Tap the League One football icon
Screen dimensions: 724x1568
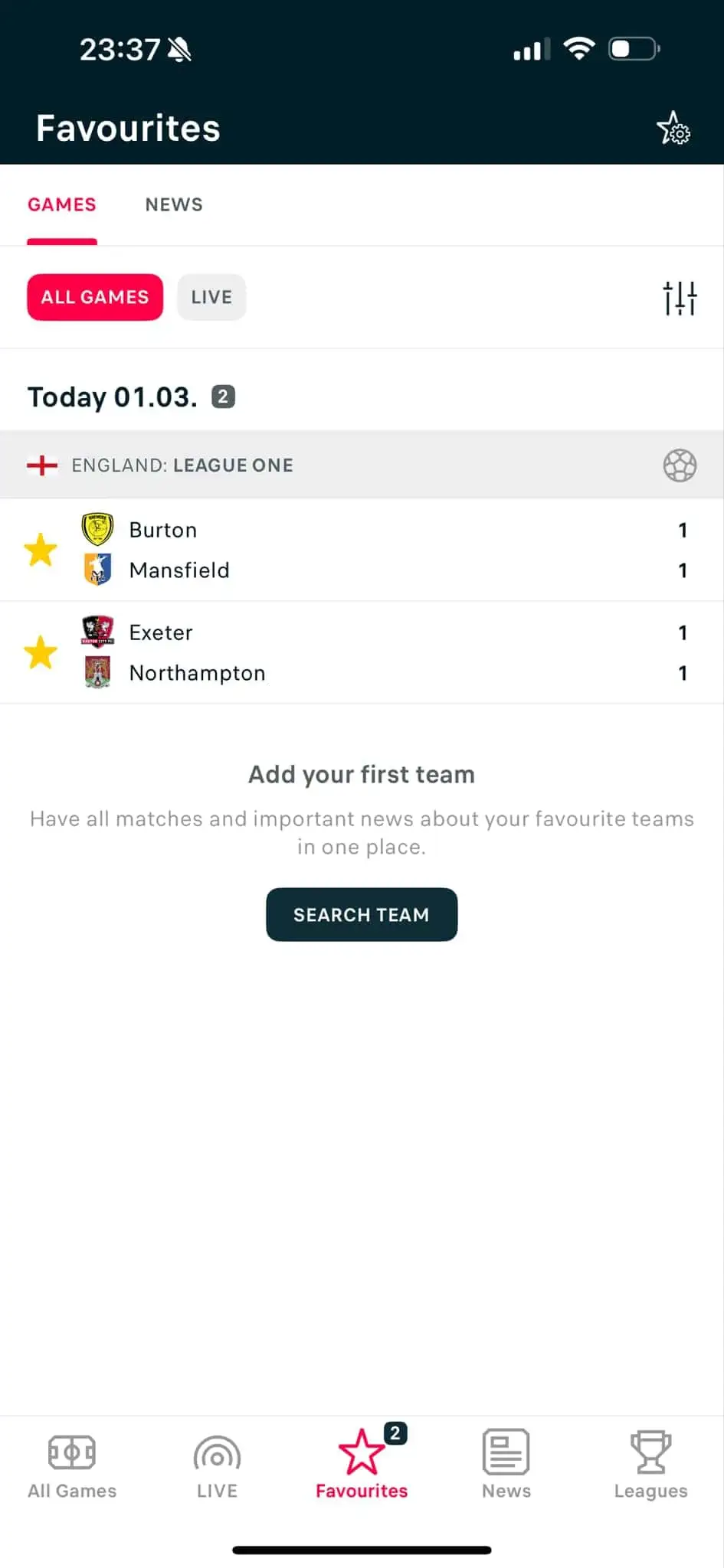pos(680,465)
